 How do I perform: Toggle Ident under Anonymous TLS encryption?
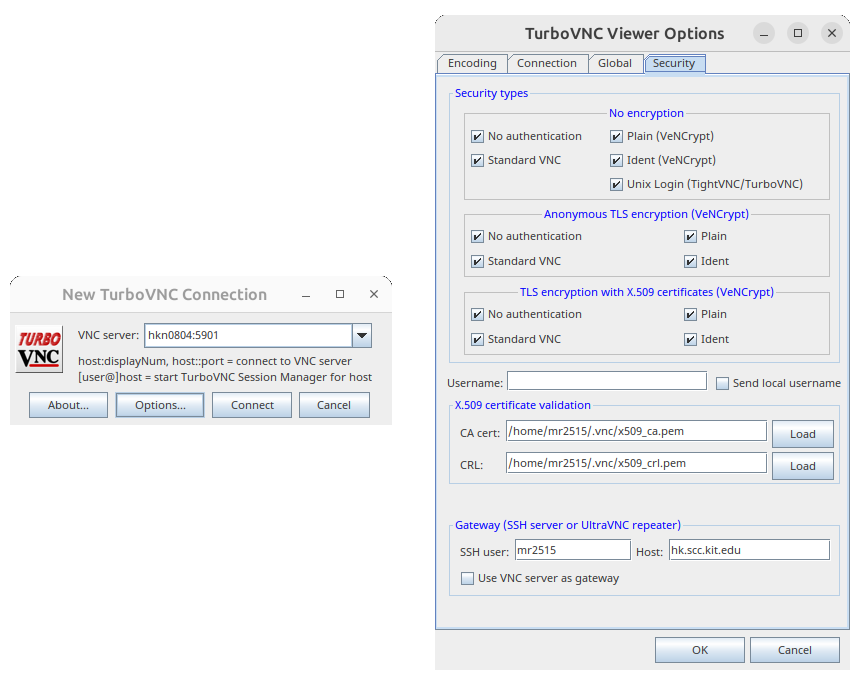(x=690, y=261)
